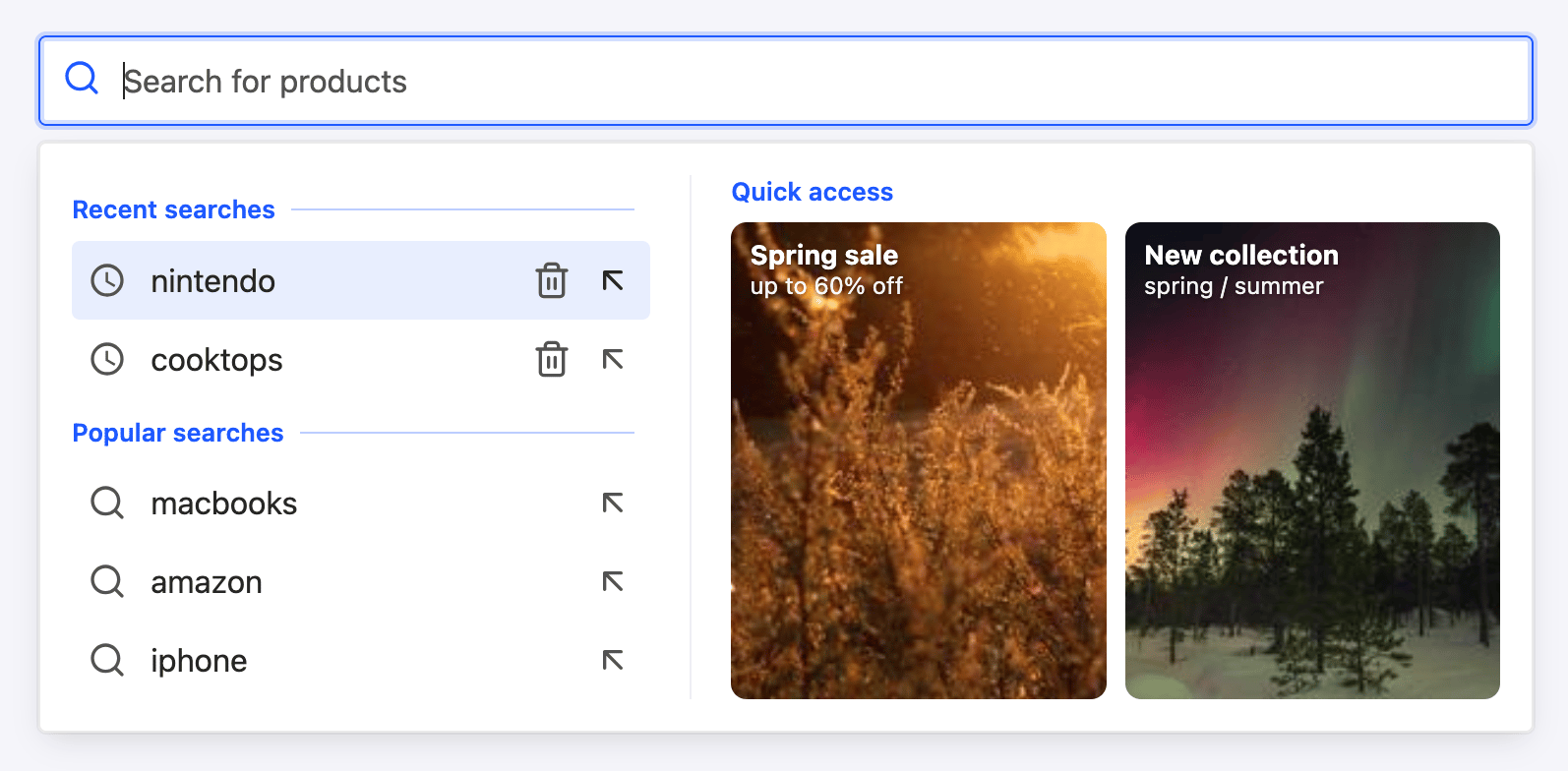
Task: Select the nintendo recent search
Action: [361, 280]
